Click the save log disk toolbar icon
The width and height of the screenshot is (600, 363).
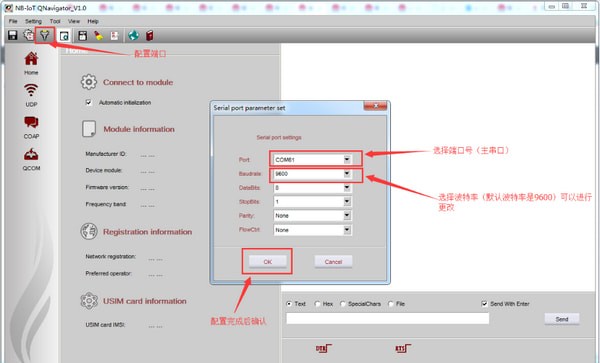pos(82,36)
